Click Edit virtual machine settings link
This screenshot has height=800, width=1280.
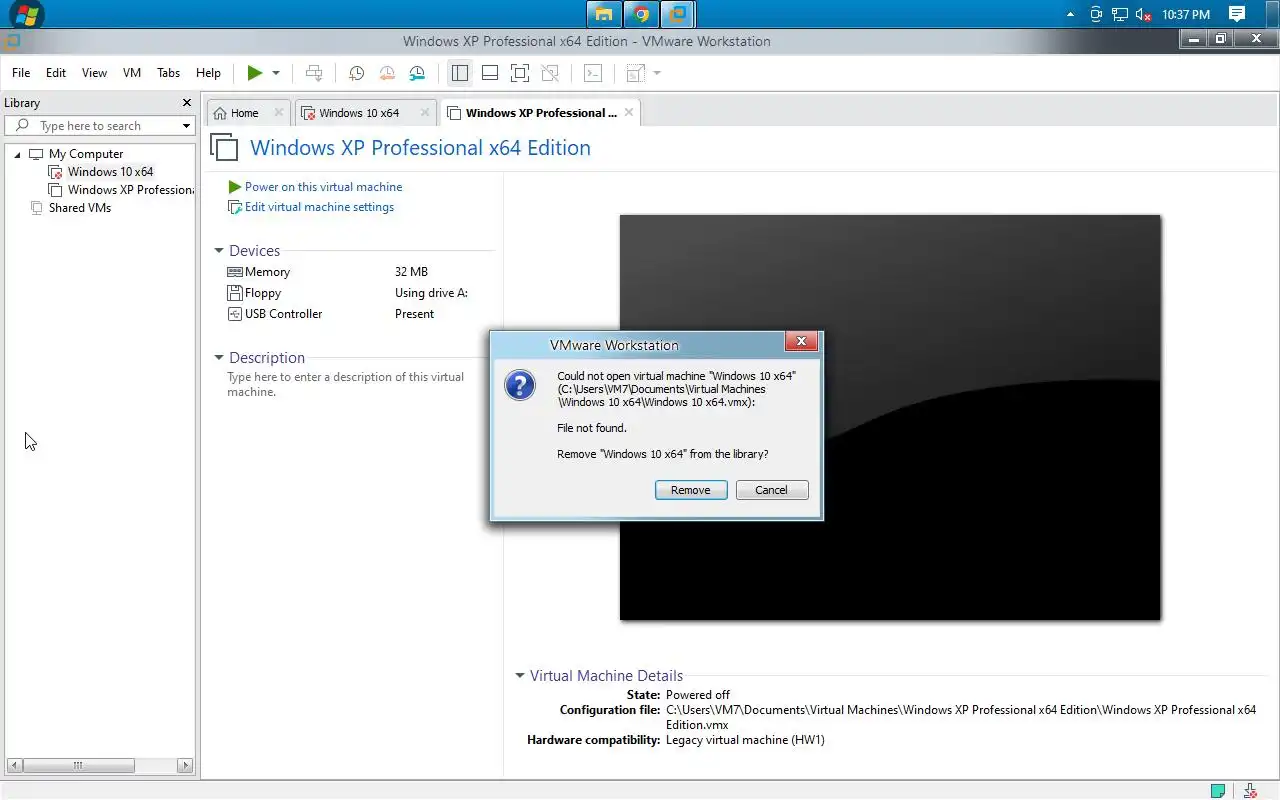[x=319, y=207]
